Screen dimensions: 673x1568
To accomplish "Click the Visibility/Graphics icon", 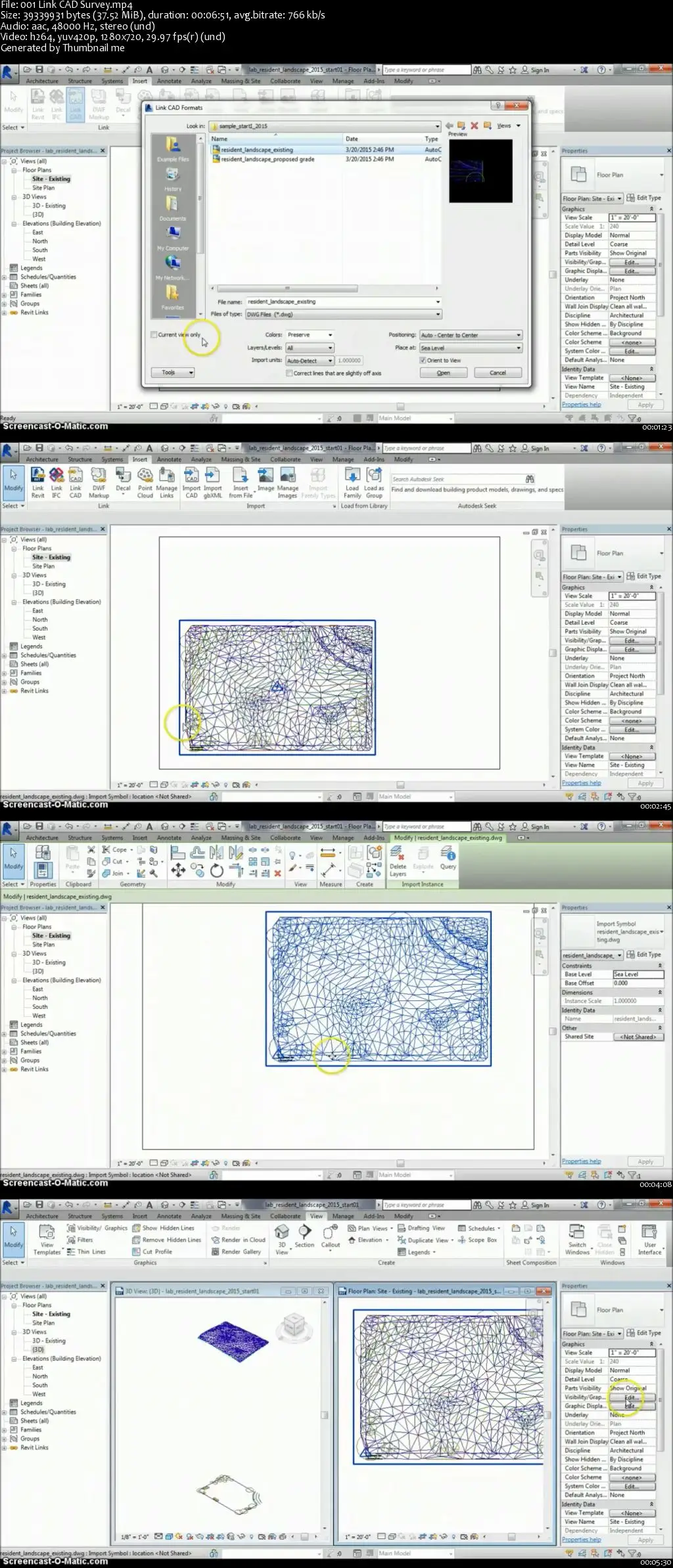I will click(97, 1228).
